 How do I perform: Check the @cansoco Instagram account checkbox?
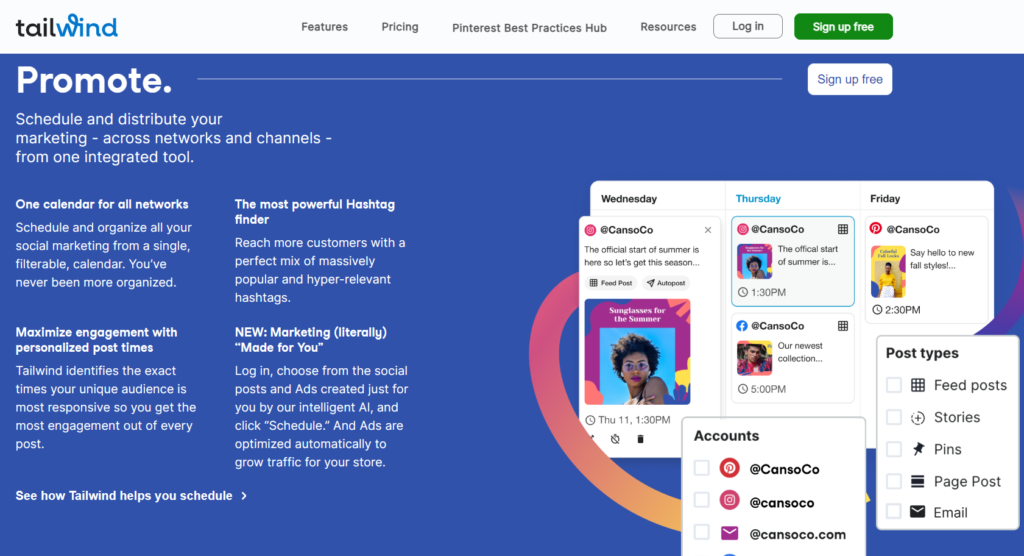[x=701, y=500]
